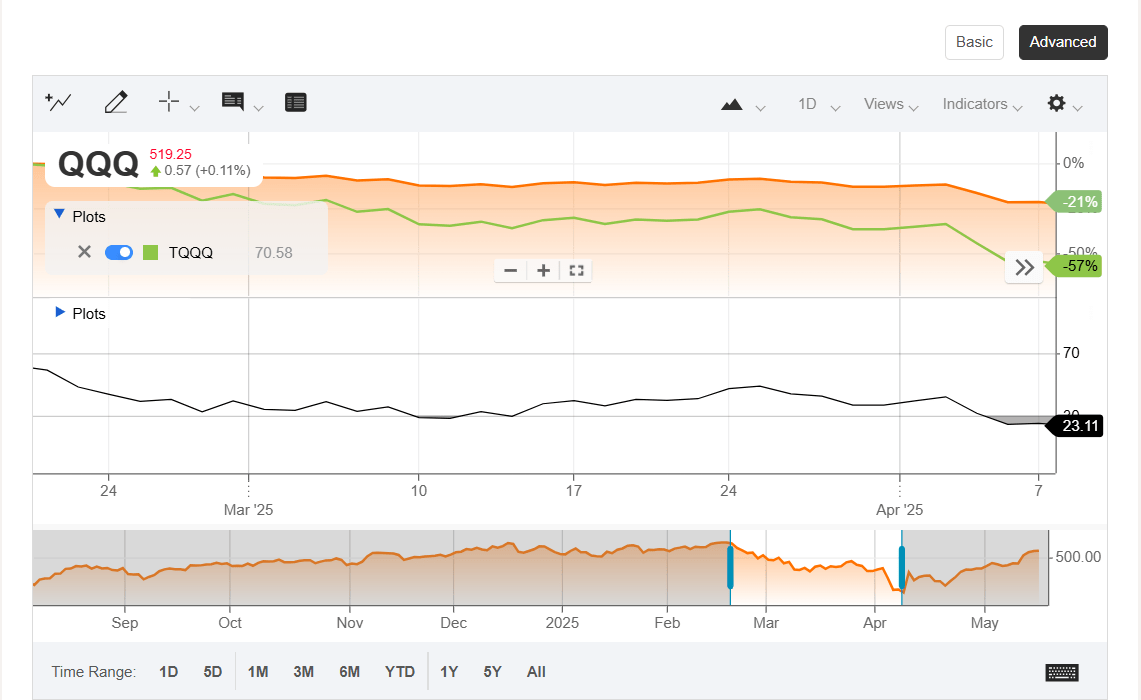
Task: Click the annotation comment icon
Action: (233, 102)
